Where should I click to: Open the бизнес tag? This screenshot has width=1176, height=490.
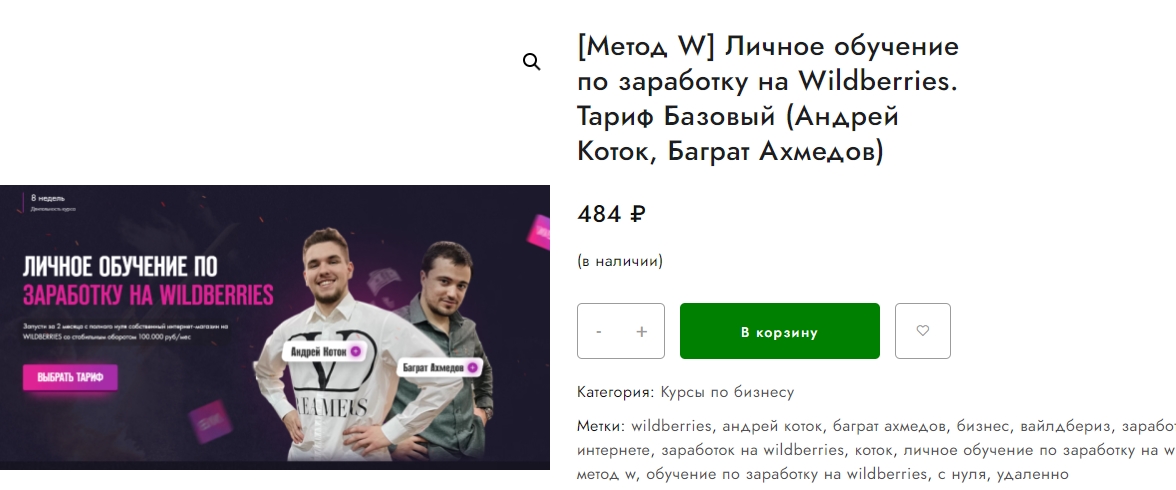coord(983,426)
